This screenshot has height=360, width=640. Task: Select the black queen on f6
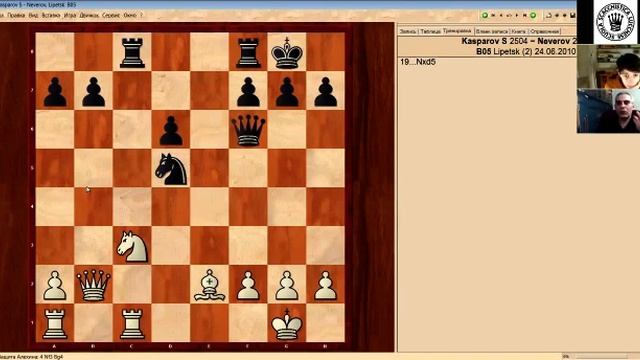coord(248,129)
